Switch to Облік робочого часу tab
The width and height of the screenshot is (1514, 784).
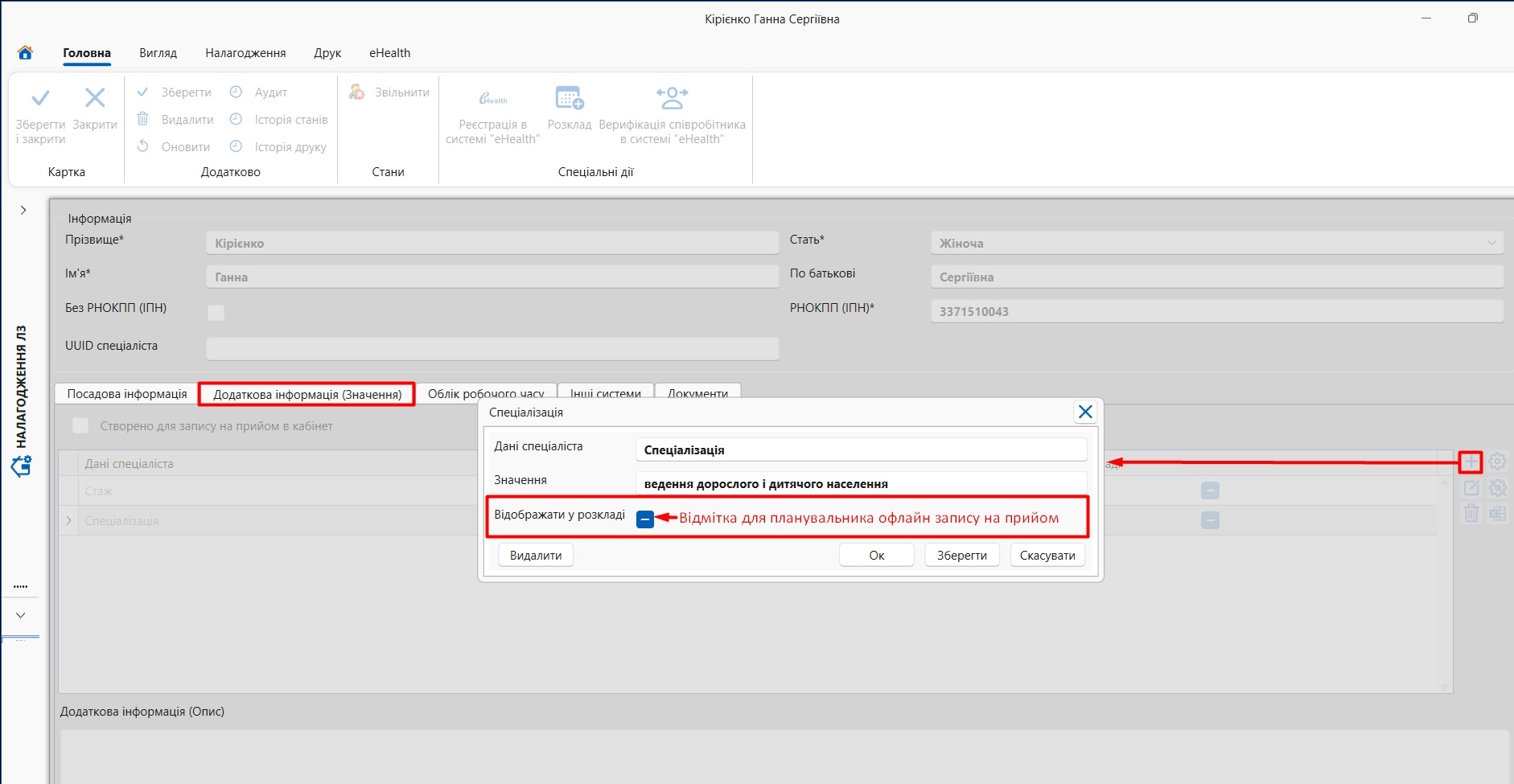click(486, 393)
